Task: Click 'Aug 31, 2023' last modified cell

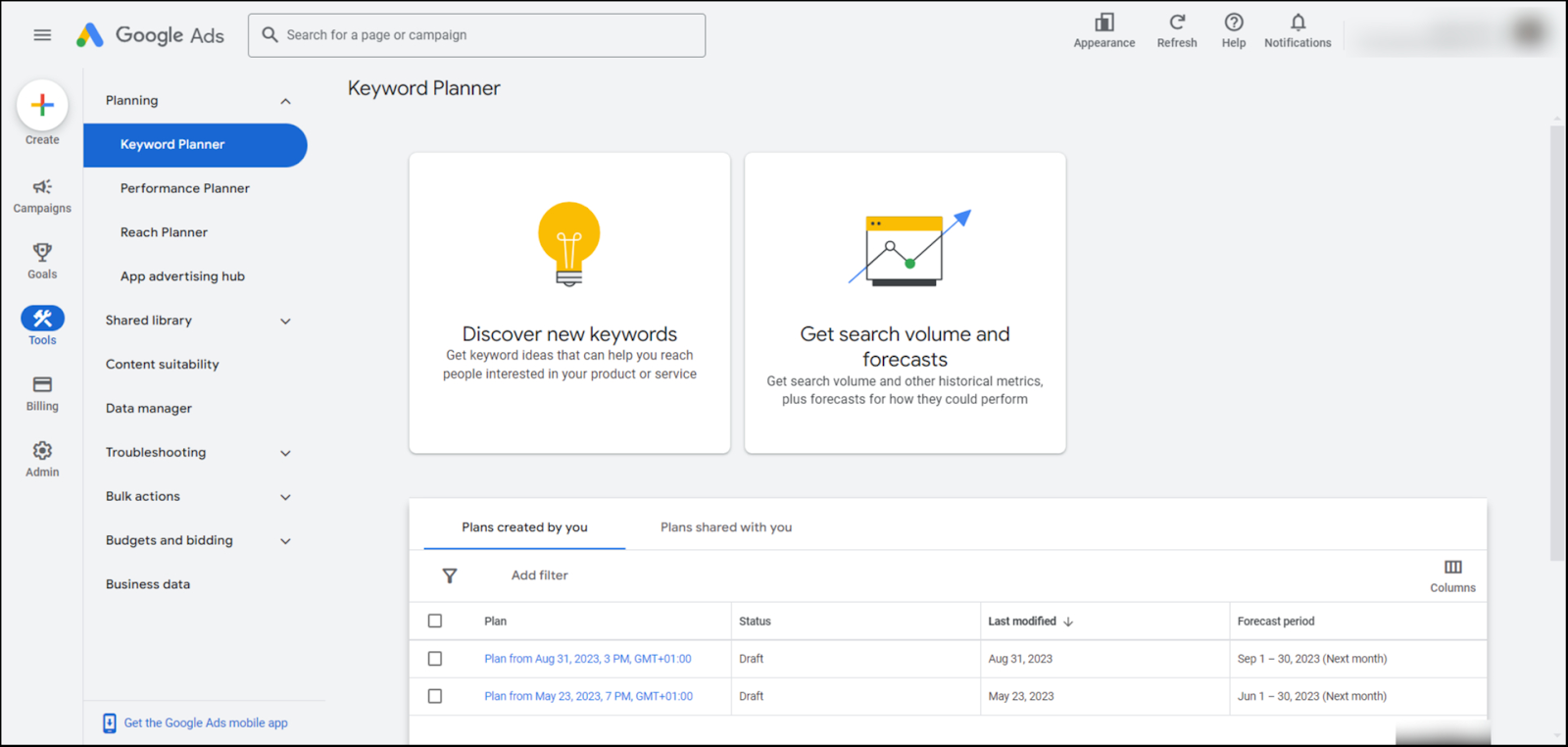Action: [x=1020, y=659]
